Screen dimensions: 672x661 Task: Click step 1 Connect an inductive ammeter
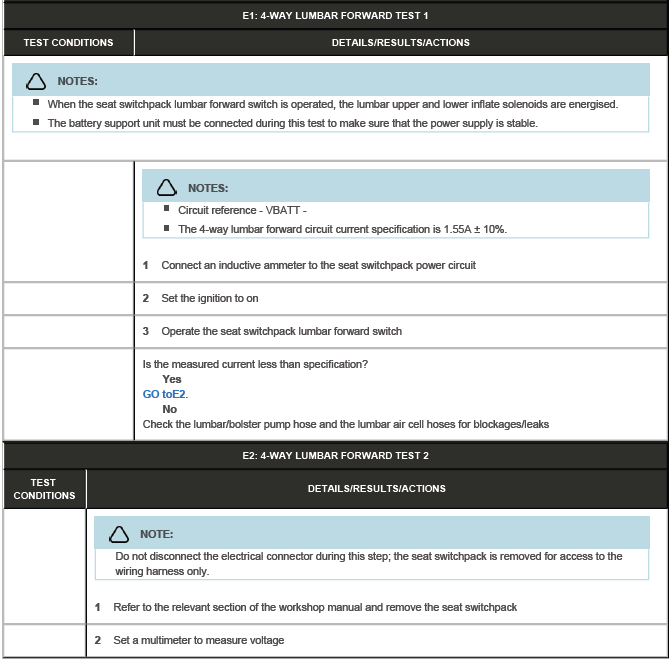[318, 266]
